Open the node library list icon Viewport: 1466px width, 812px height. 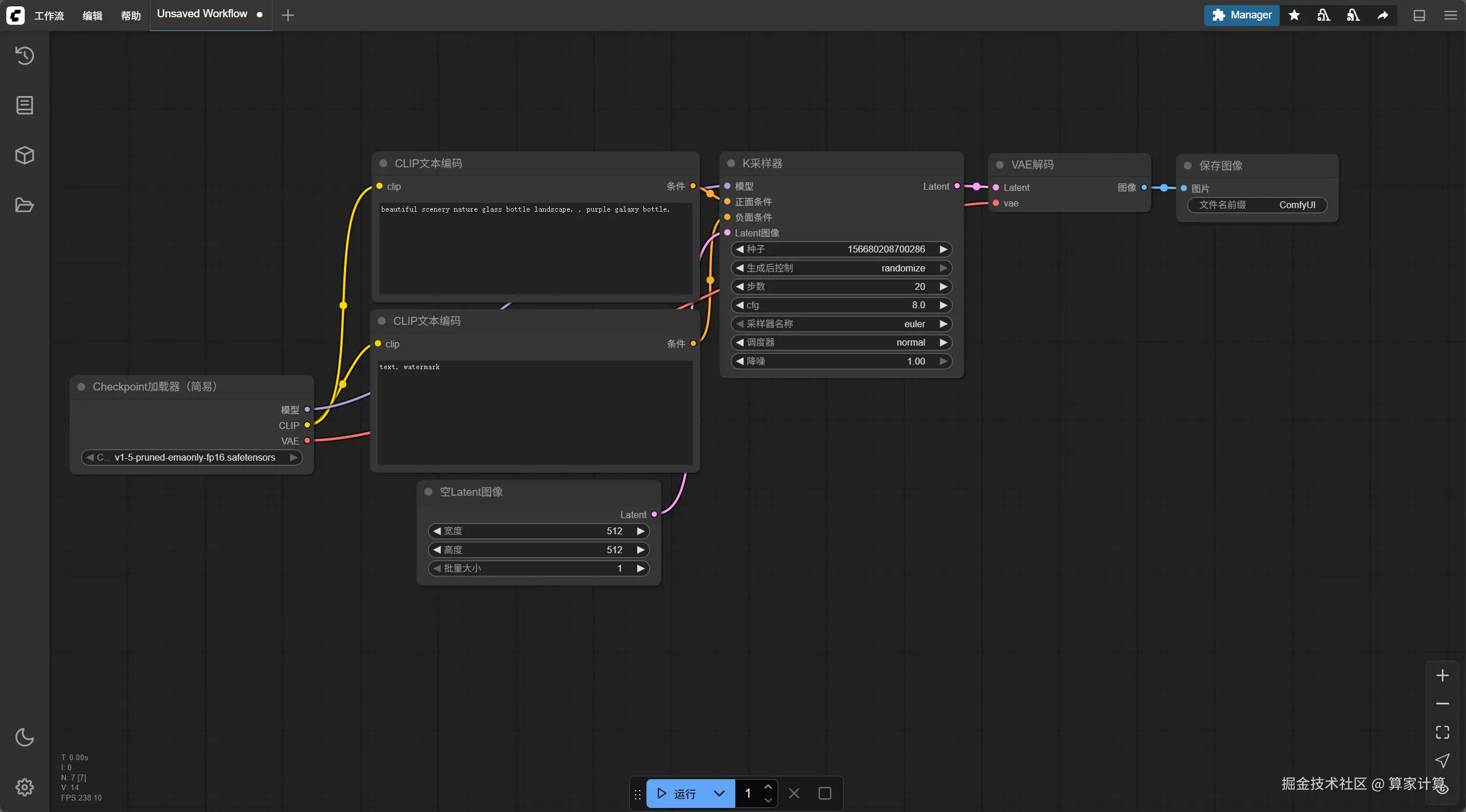point(24,105)
